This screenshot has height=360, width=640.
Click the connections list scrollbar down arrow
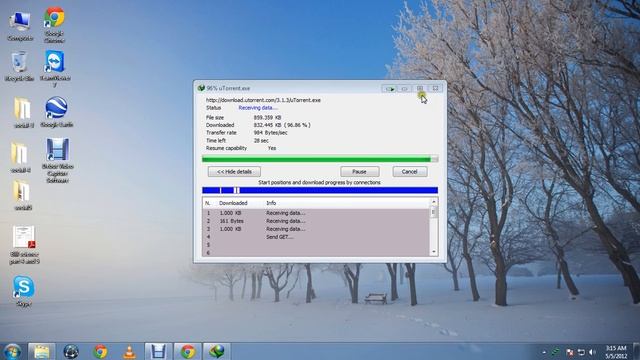point(434,252)
